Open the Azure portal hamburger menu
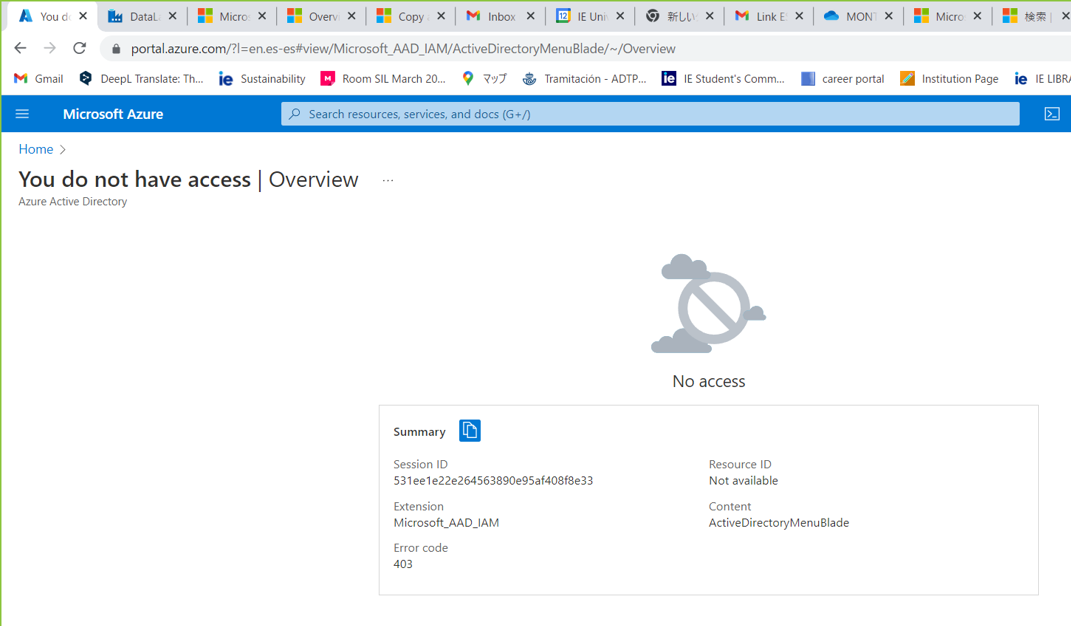The image size is (1071, 626). (x=22, y=113)
